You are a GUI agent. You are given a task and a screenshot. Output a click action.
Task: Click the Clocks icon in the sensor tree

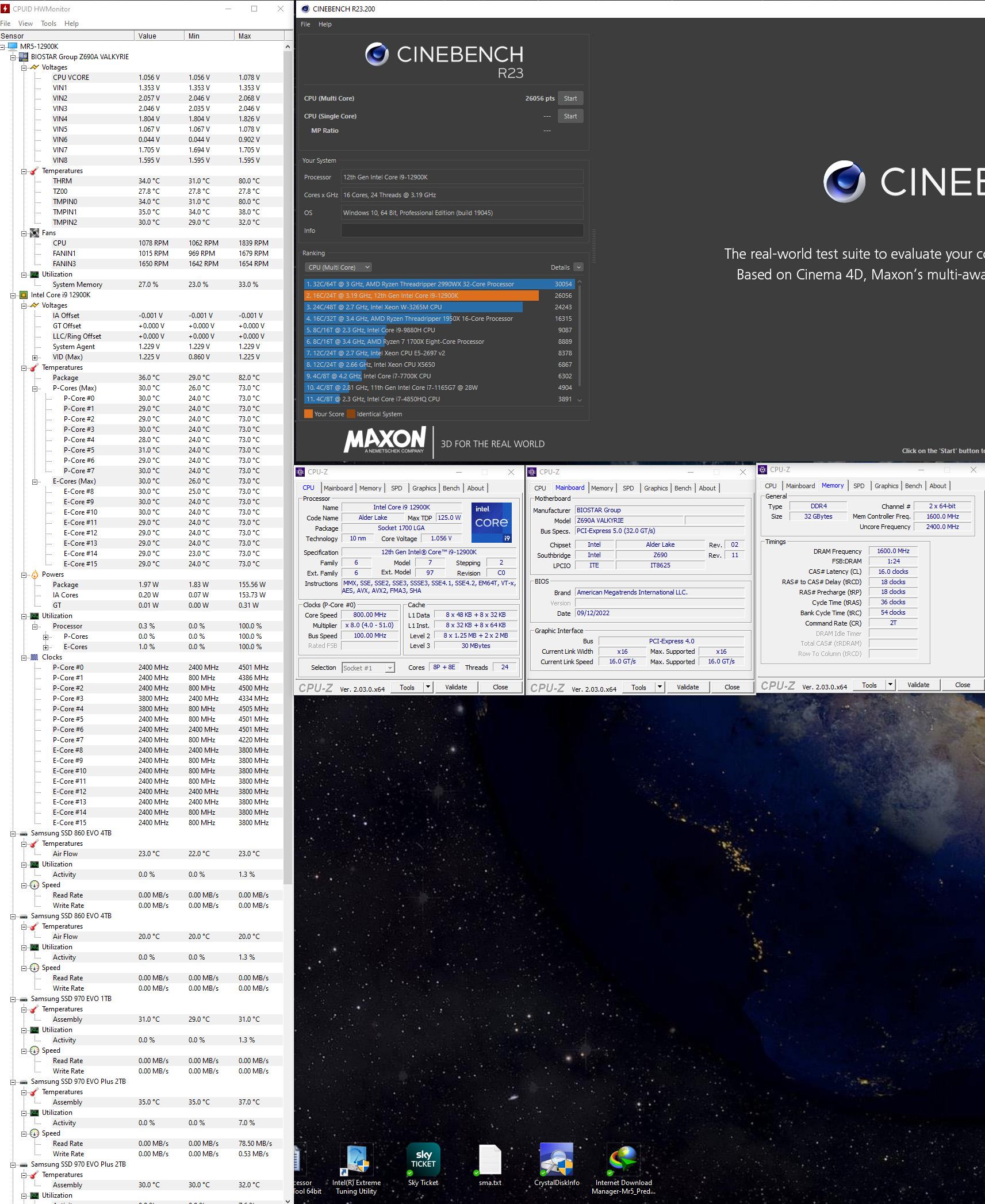coord(35,657)
